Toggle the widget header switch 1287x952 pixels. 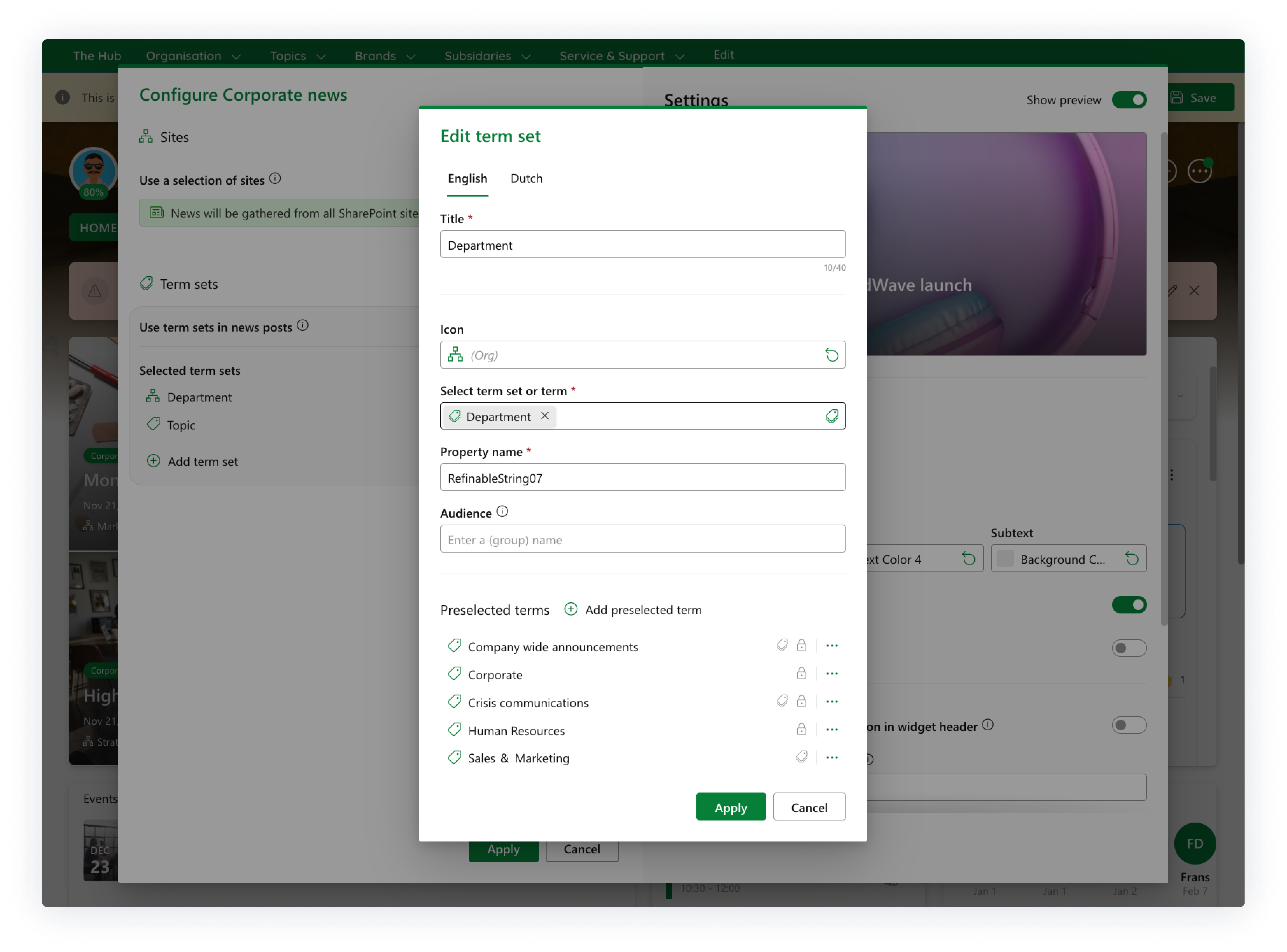pyautogui.click(x=1128, y=725)
